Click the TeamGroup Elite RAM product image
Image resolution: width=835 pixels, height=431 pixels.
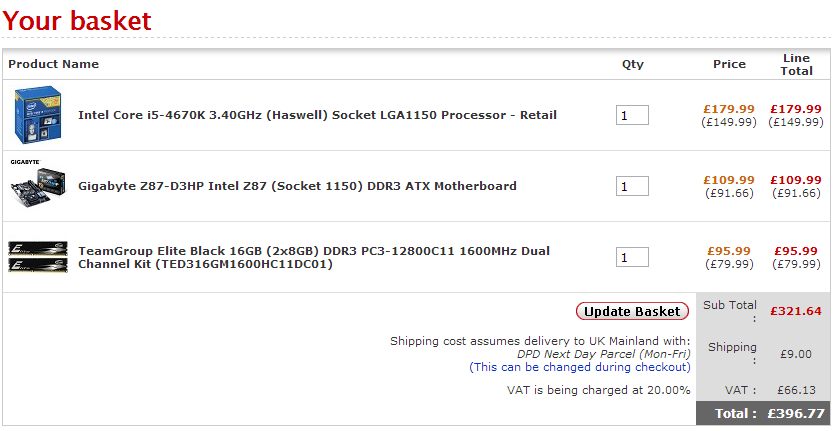point(38,257)
